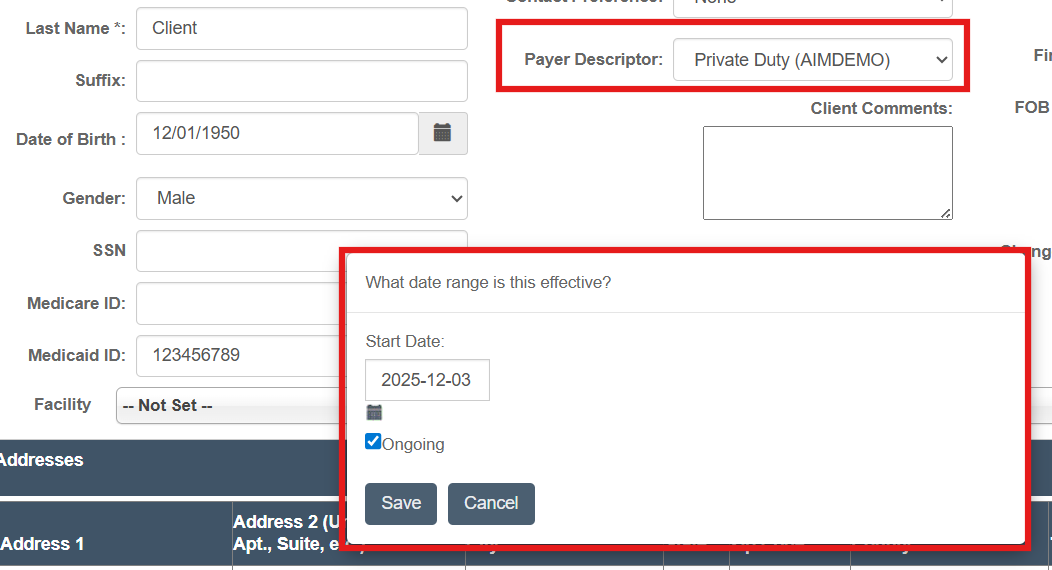
Task: Focus the Suffix text field
Action: [x=301, y=81]
